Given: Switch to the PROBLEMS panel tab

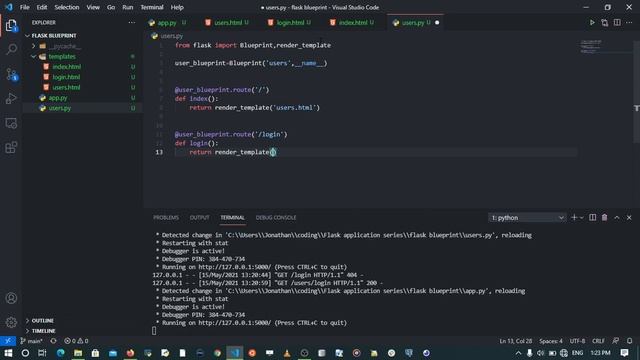Looking at the screenshot, I should tap(166, 218).
